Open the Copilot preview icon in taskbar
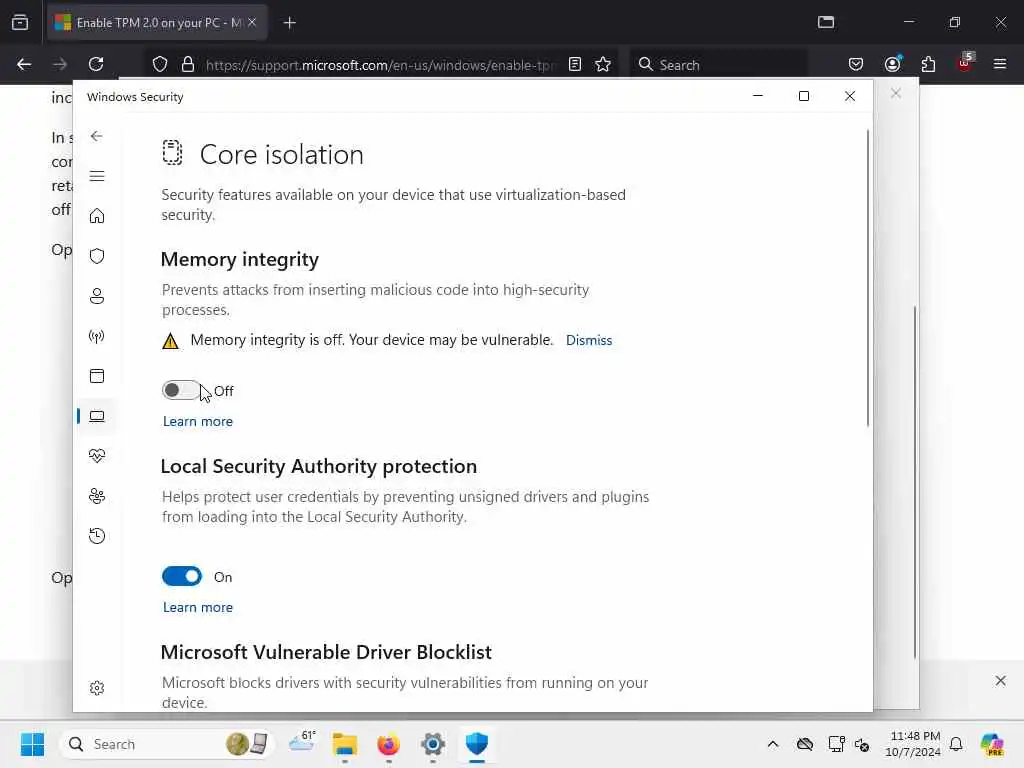The image size is (1024, 768). click(x=992, y=744)
